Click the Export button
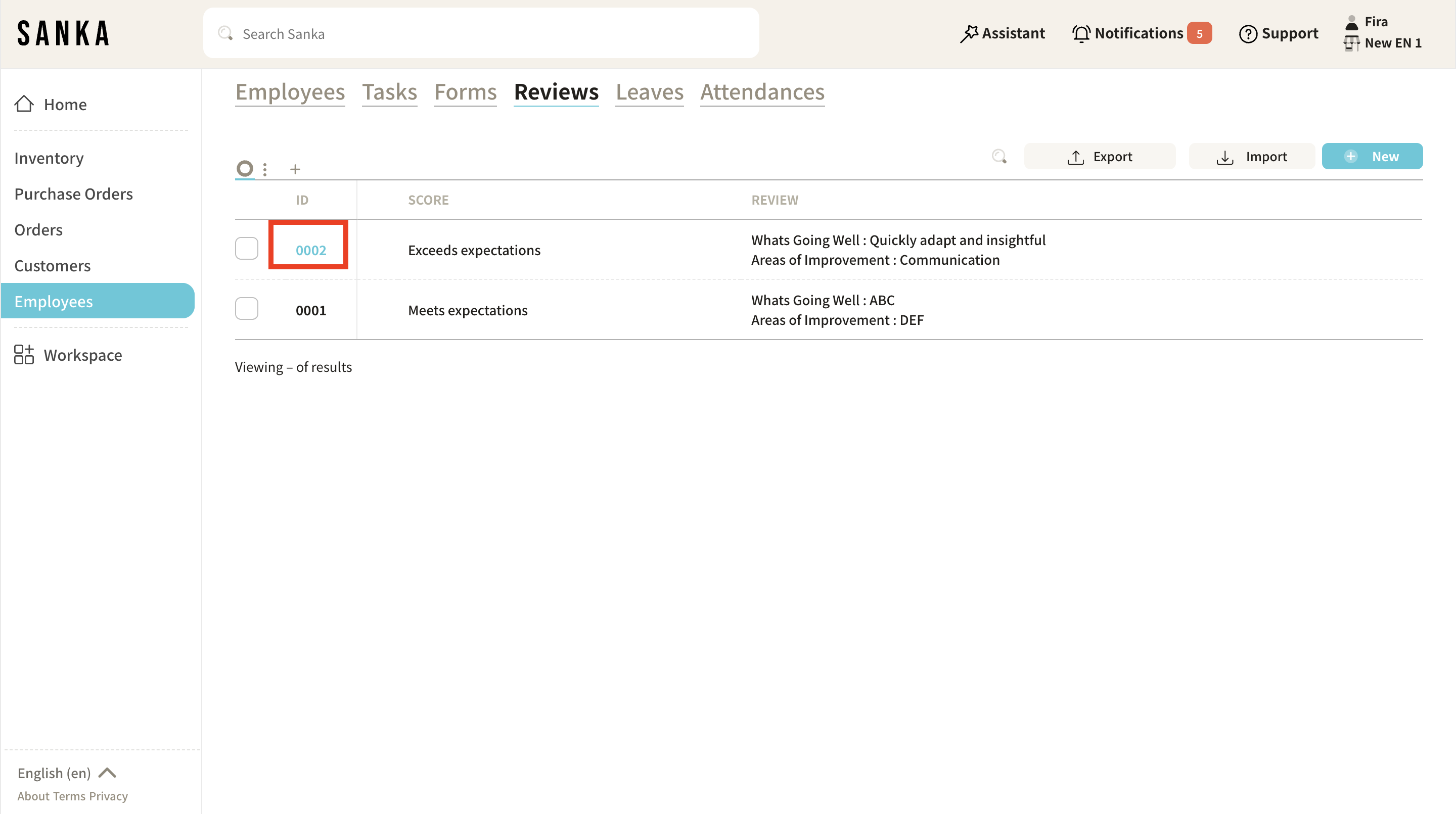 click(x=1100, y=157)
